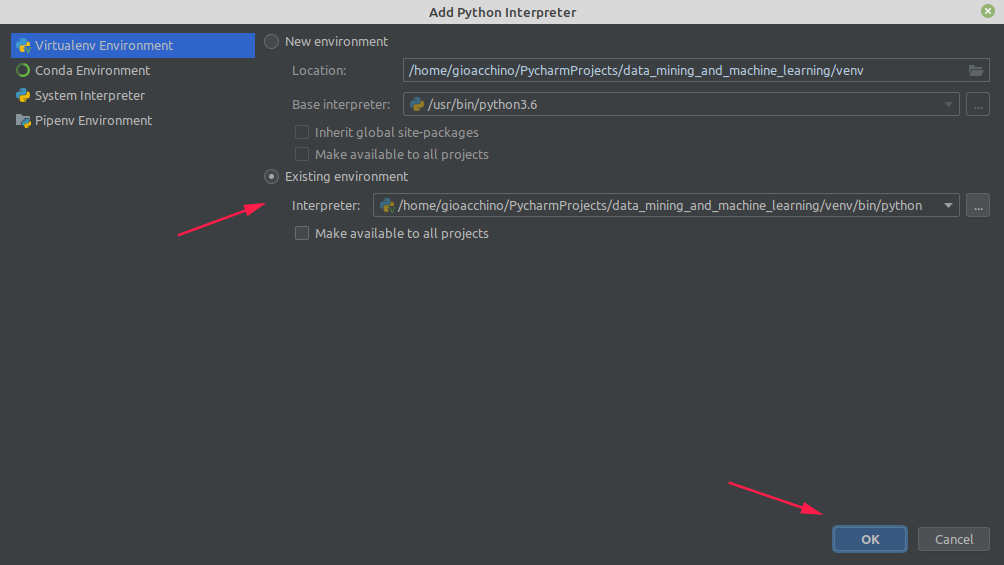Click the Interpreter dropdown arrow
Image resolution: width=1004 pixels, height=565 pixels.
pyautogui.click(x=948, y=206)
